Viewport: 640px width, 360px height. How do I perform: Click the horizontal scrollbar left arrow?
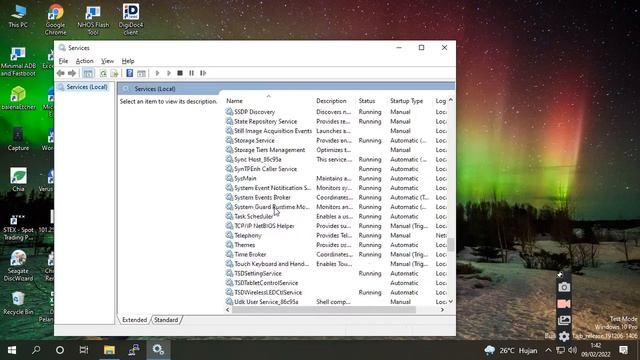pyautogui.click(x=228, y=310)
